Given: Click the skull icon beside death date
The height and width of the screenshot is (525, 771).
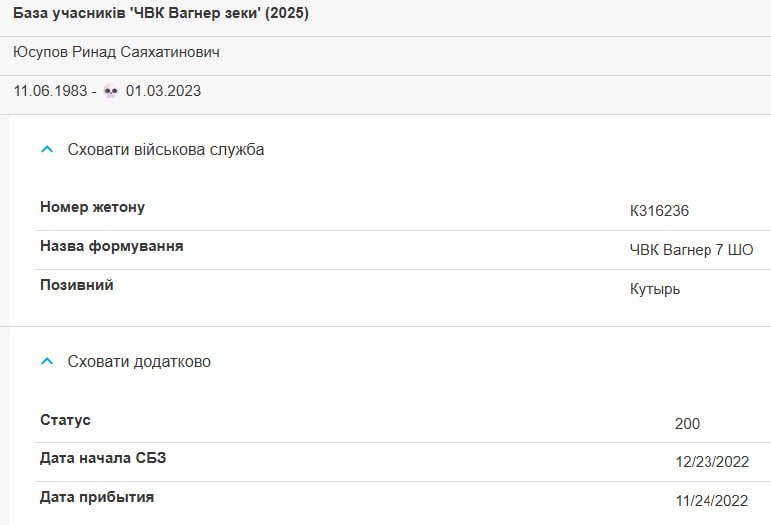Looking at the screenshot, I should [x=111, y=91].
